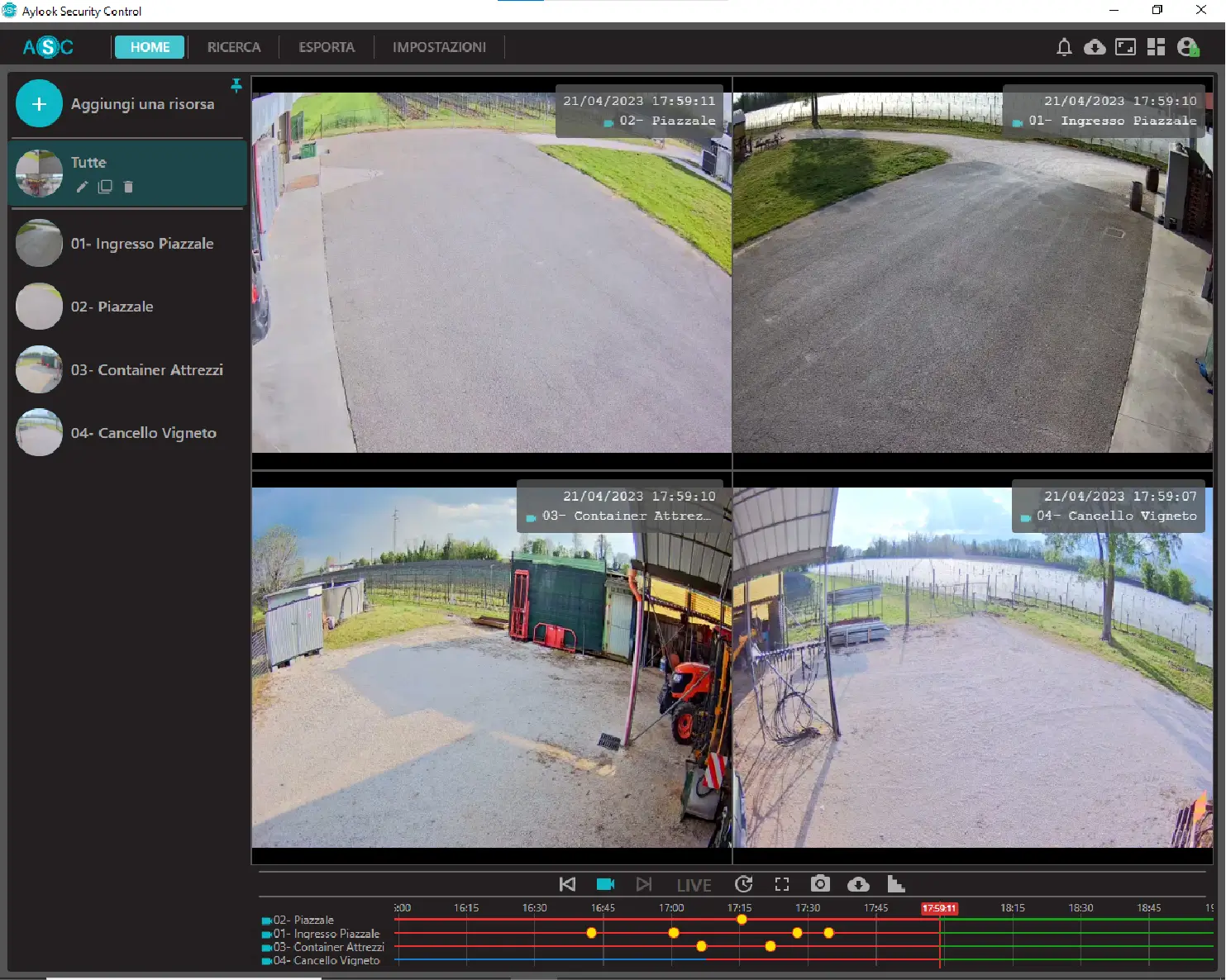
Task: Open the notifications bell icon
Action: (1064, 47)
